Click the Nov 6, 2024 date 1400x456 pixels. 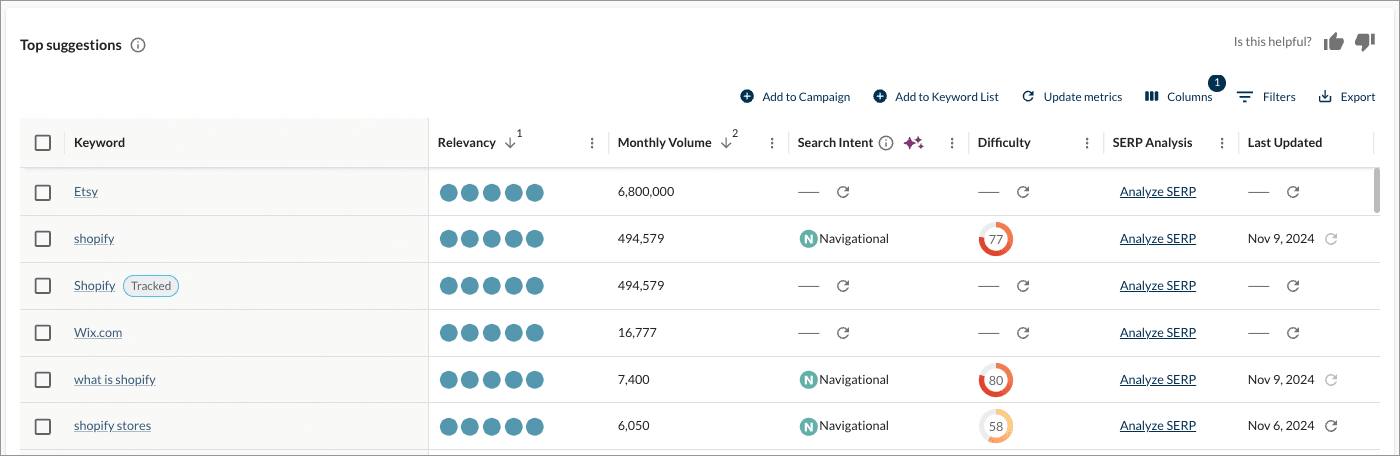tap(1281, 426)
